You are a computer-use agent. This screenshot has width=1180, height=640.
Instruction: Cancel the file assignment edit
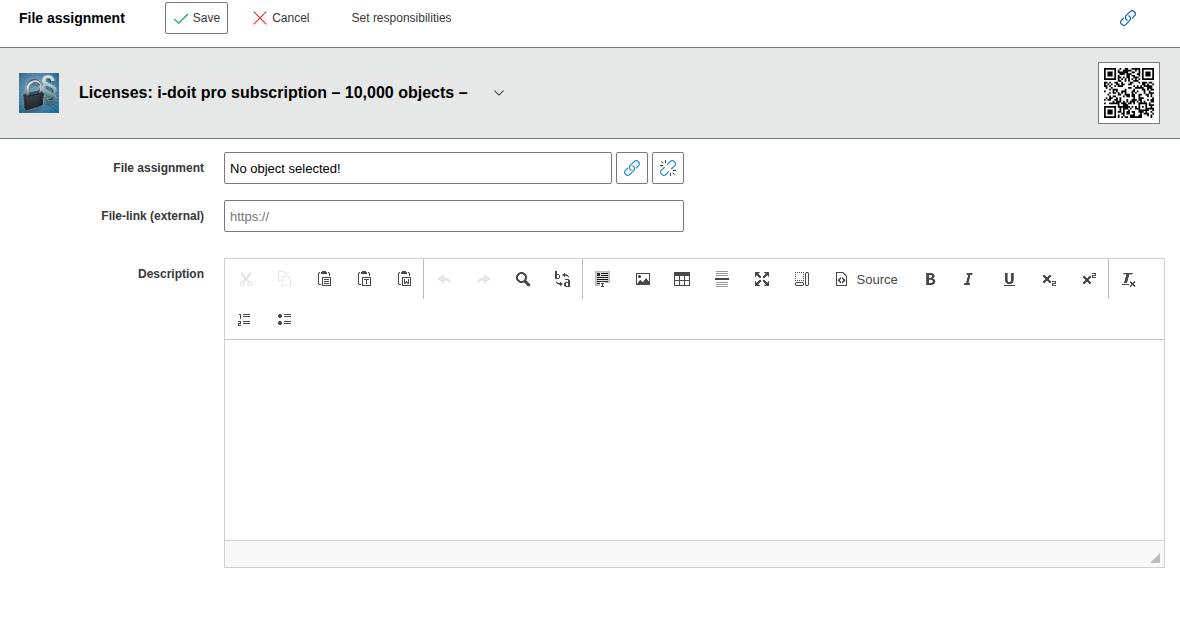pyautogui.click(x=281, y=18)
